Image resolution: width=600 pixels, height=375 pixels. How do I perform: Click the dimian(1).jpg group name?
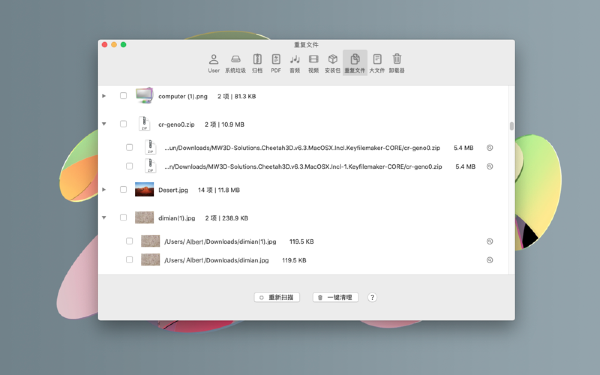pyautogui.click(x=177, y=218)
